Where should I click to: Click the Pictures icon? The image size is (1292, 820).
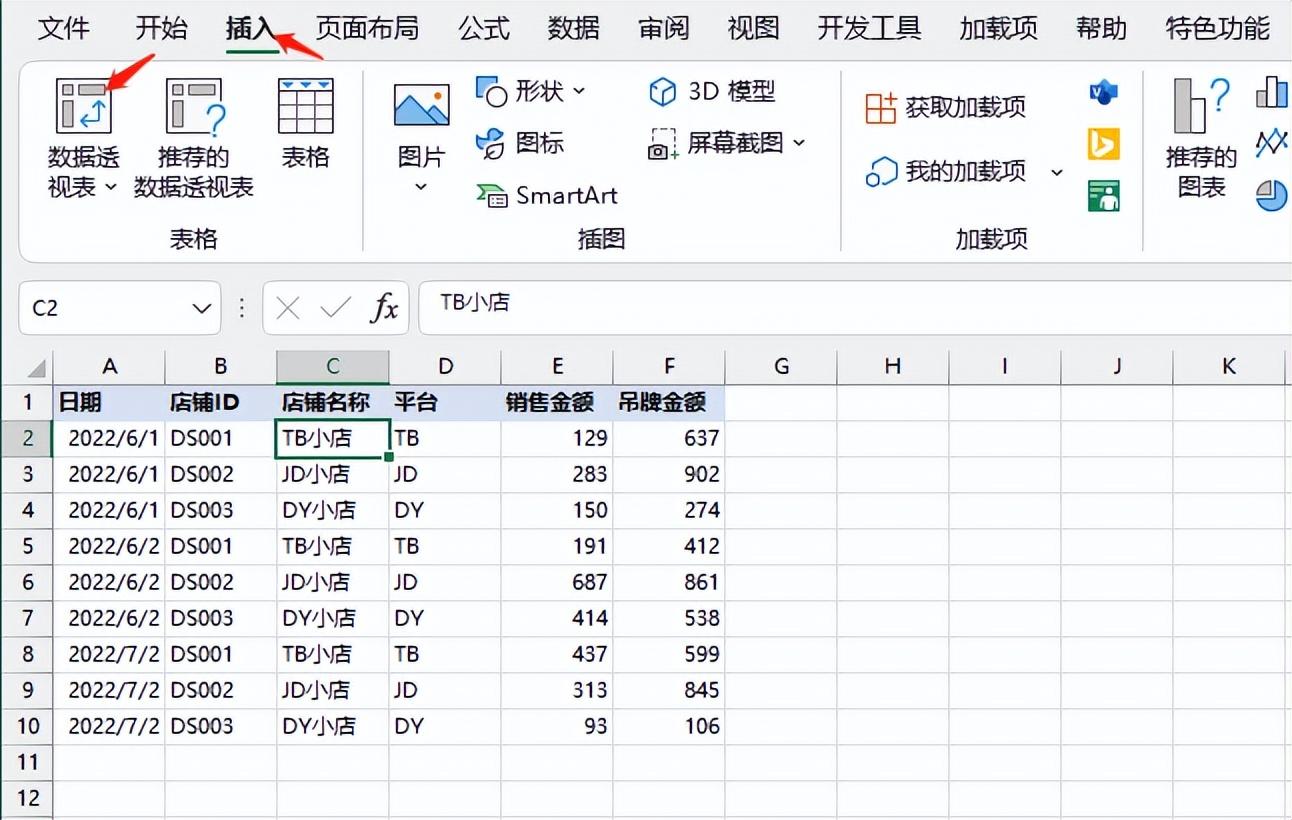421,108
